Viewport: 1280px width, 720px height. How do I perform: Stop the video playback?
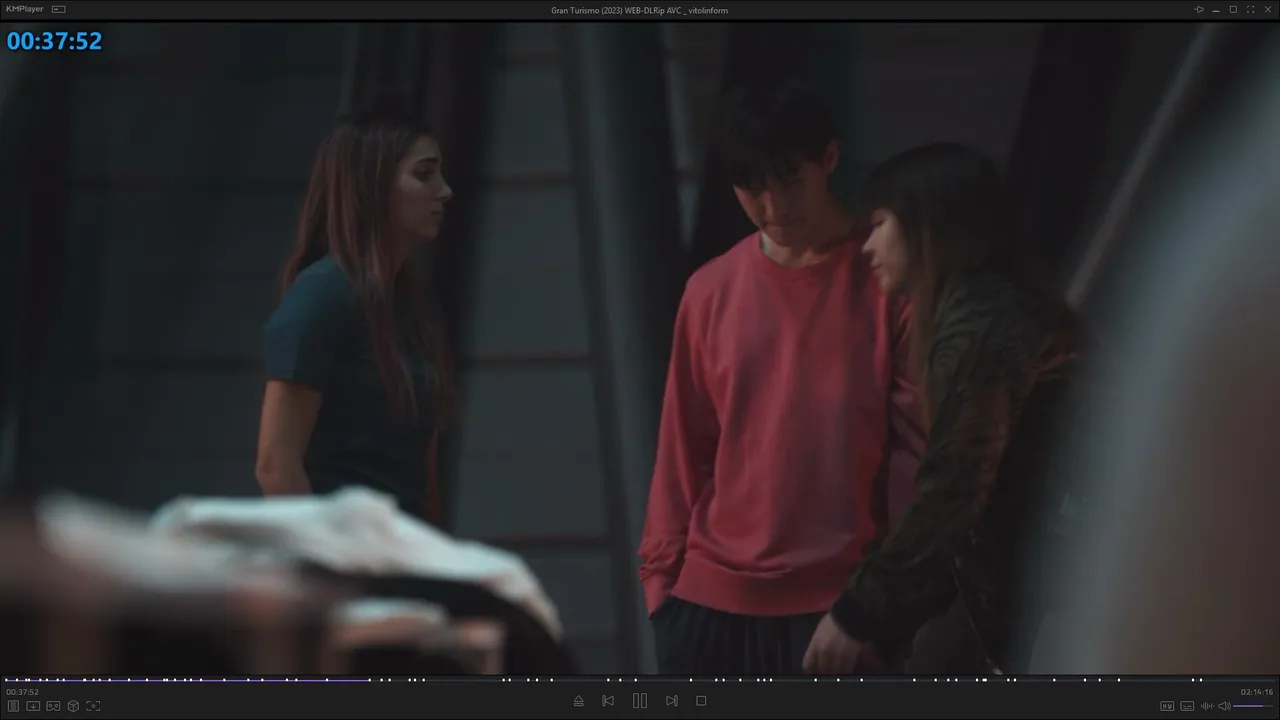[x=701, y=701]
